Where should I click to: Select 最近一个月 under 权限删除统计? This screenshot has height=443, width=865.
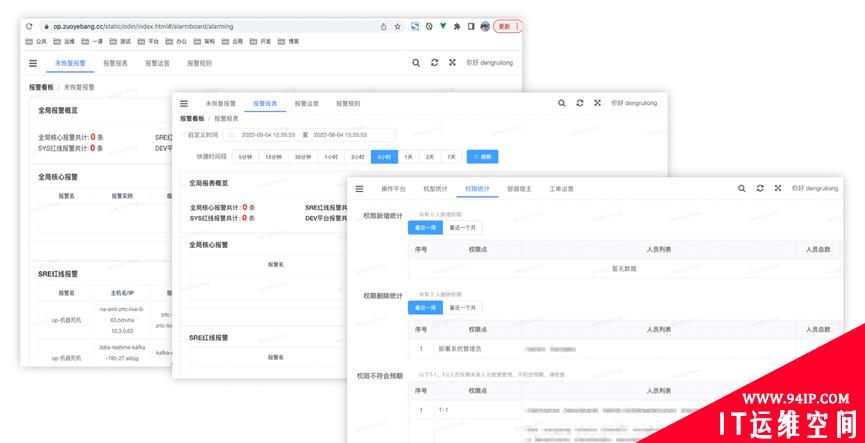(462, 307)
